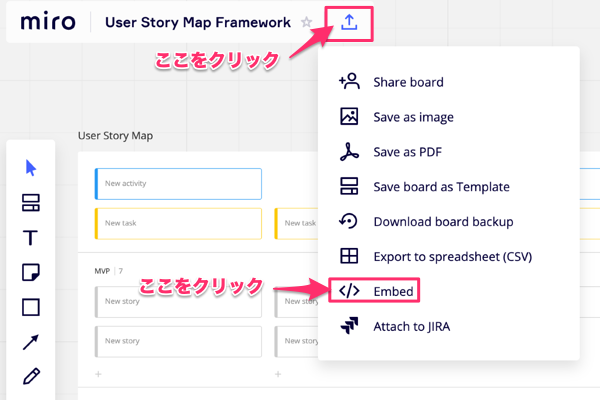
Task: Open the templates tool in left toolbar
Action: coord(30,203)
